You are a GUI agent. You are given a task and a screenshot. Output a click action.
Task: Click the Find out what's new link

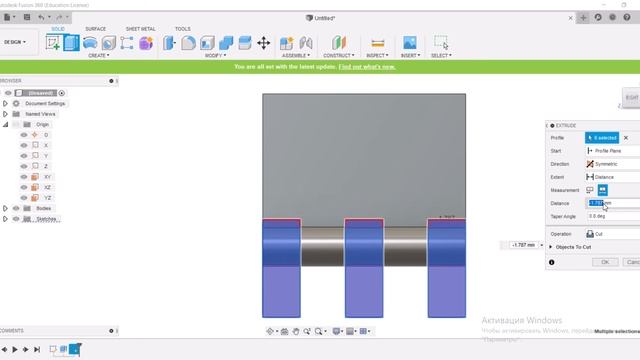pos(367,67)
